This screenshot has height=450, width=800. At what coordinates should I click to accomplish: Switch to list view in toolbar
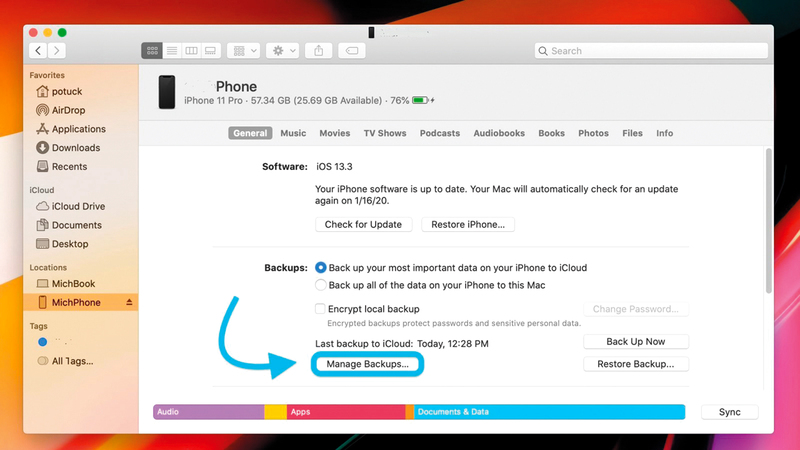(172, 50)
